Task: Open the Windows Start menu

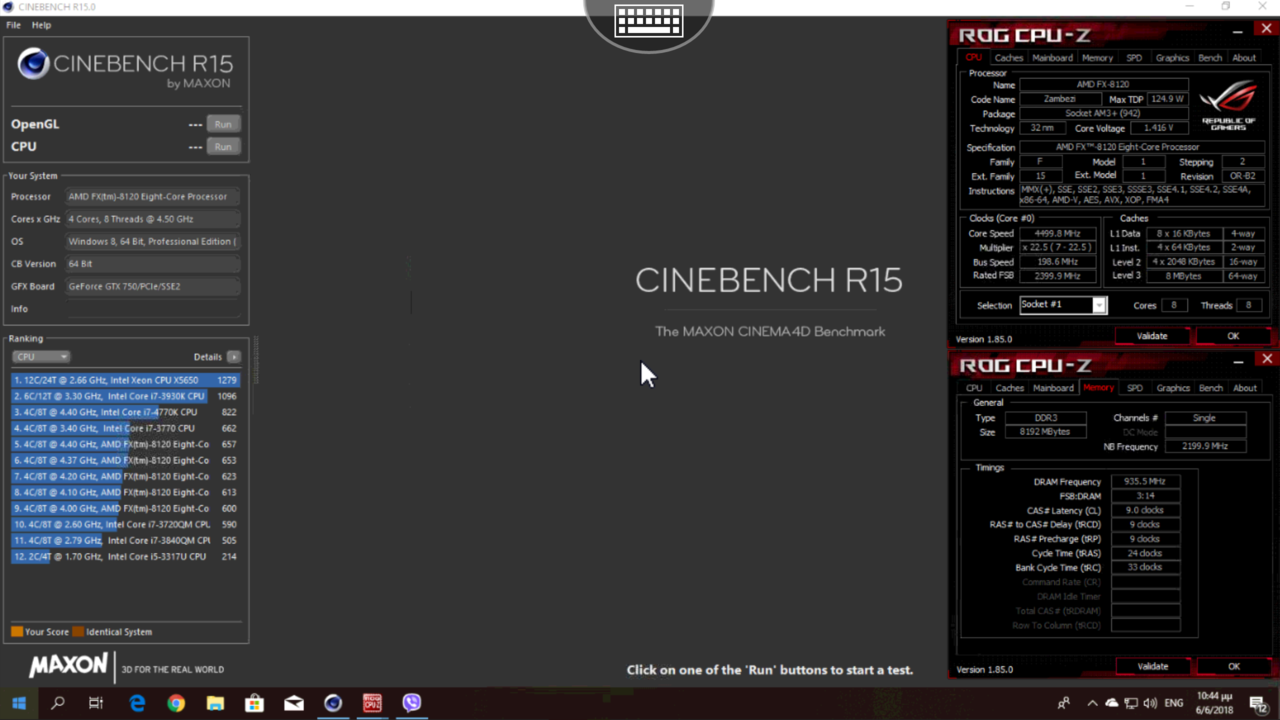Action: pyautogui.click(x=19, y=703)
